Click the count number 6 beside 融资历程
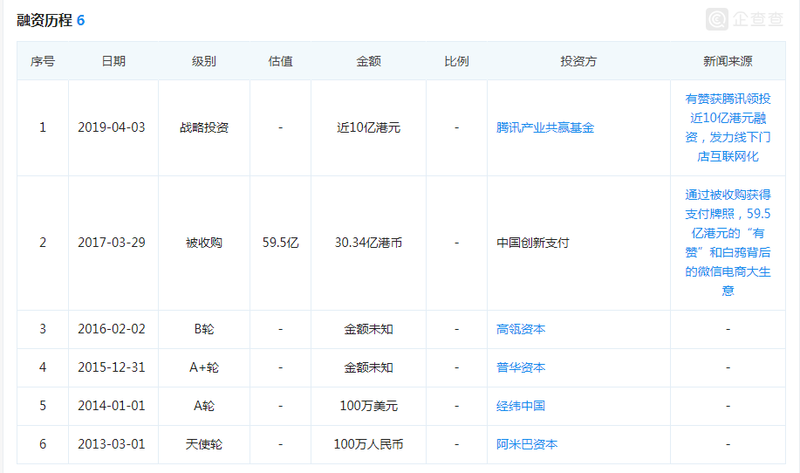The height and width of the screenshot is (473, 800). coord(81,20)
